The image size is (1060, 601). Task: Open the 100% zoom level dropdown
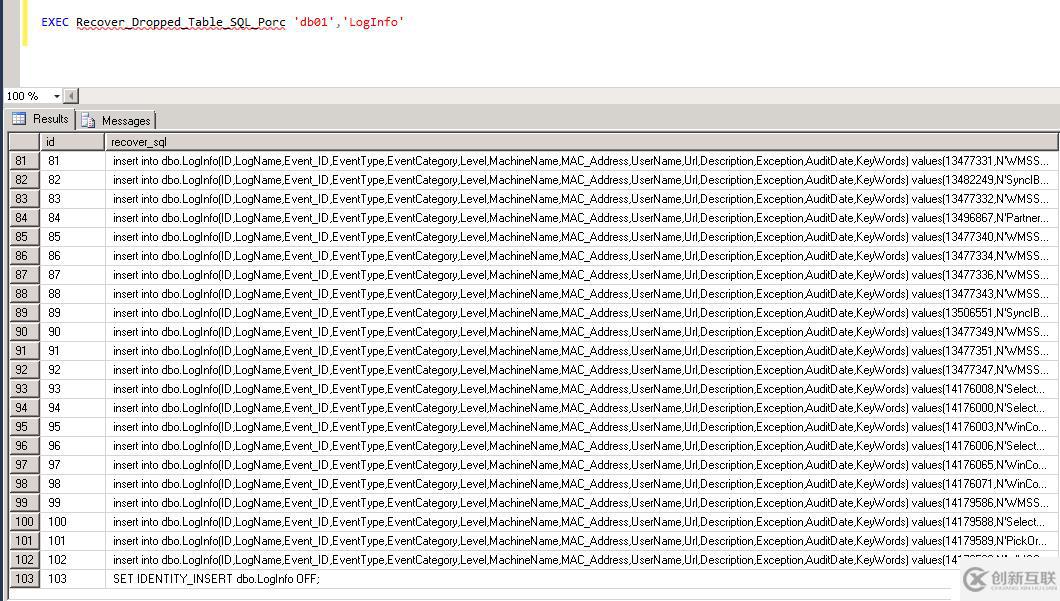click(x=56, y=95)
